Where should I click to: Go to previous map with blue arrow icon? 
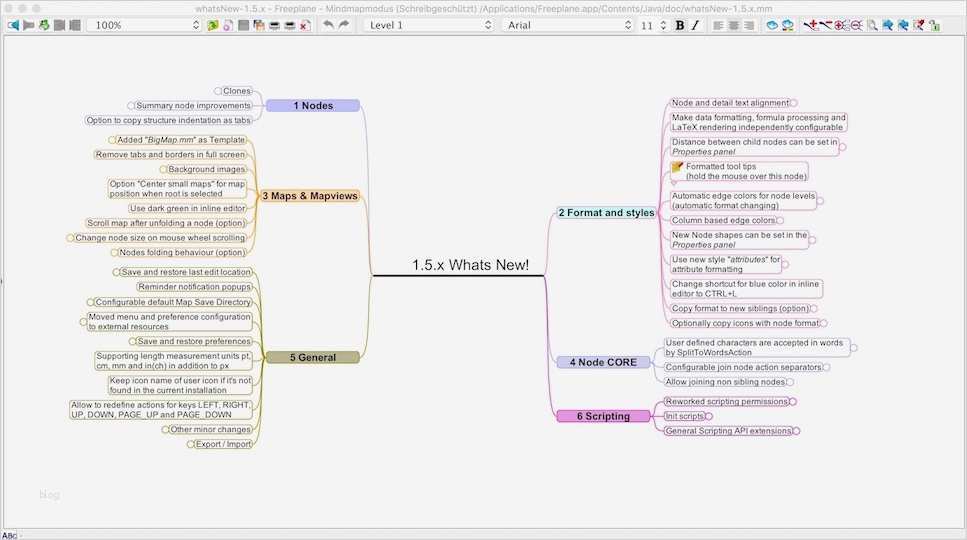13,25
